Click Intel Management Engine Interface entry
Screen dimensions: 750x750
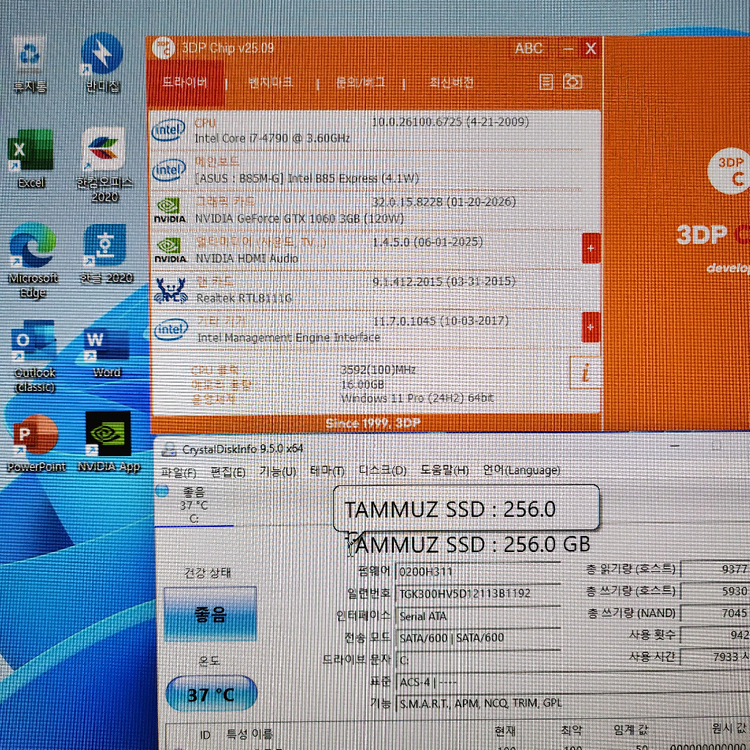(288, 338)
